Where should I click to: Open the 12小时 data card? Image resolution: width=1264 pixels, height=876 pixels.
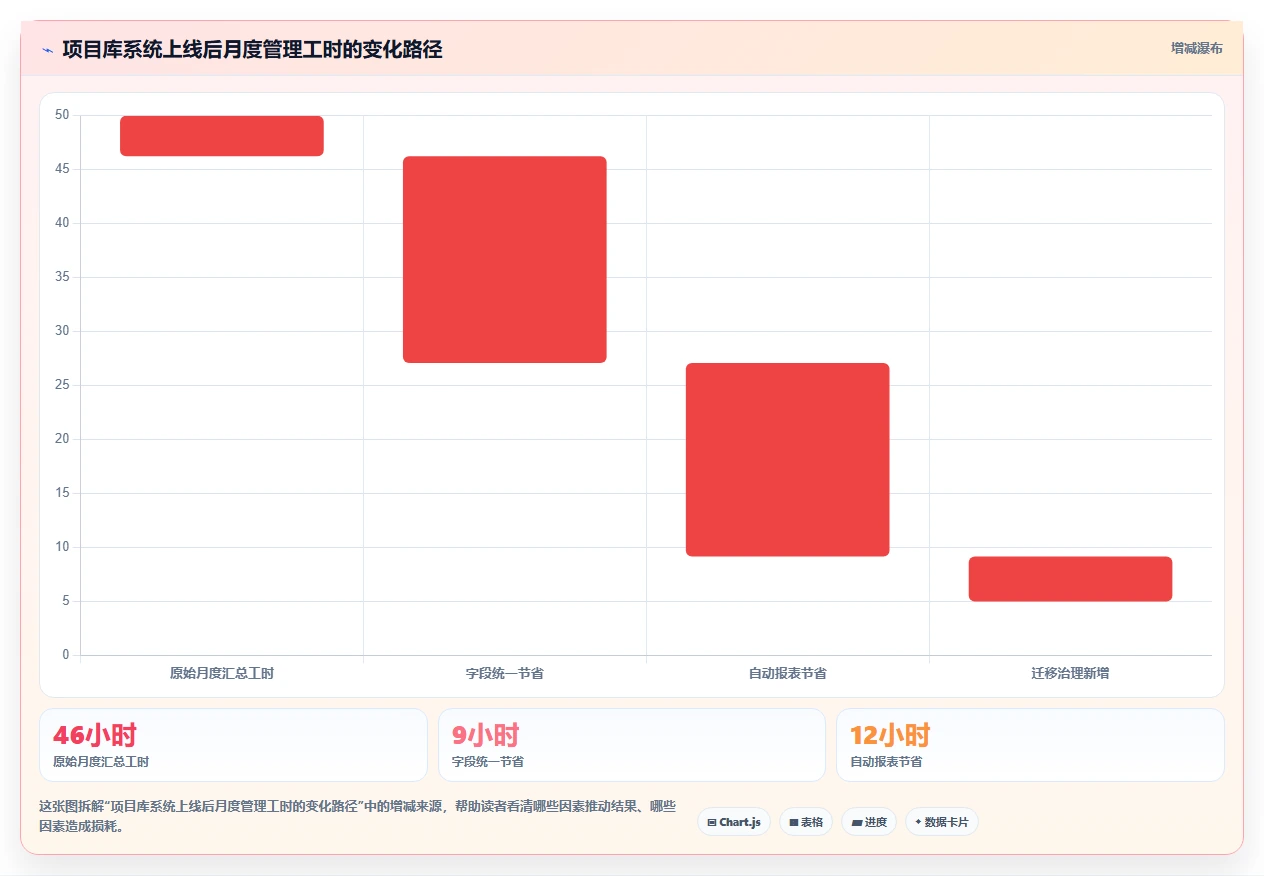tap(1030, 745)
